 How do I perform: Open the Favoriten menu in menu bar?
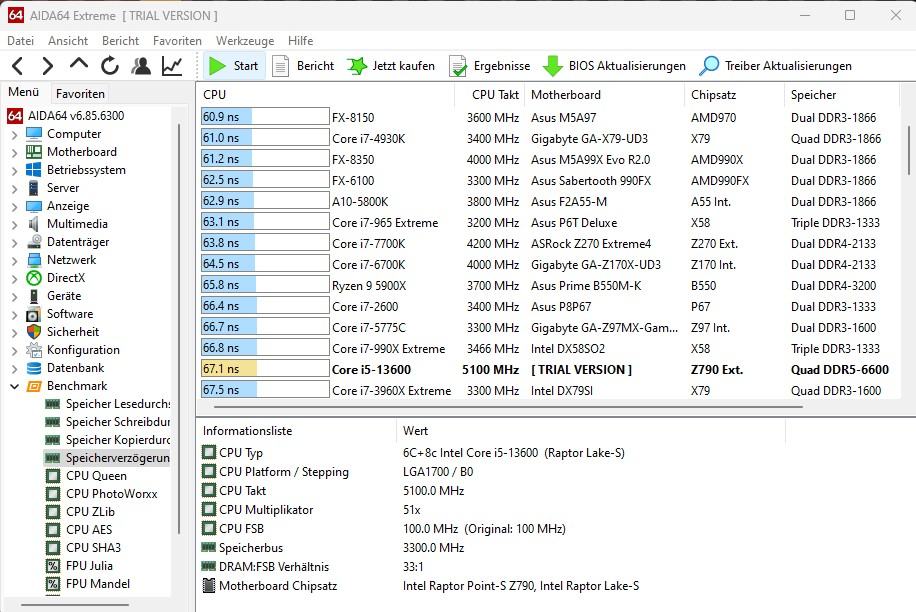[177, 41]
